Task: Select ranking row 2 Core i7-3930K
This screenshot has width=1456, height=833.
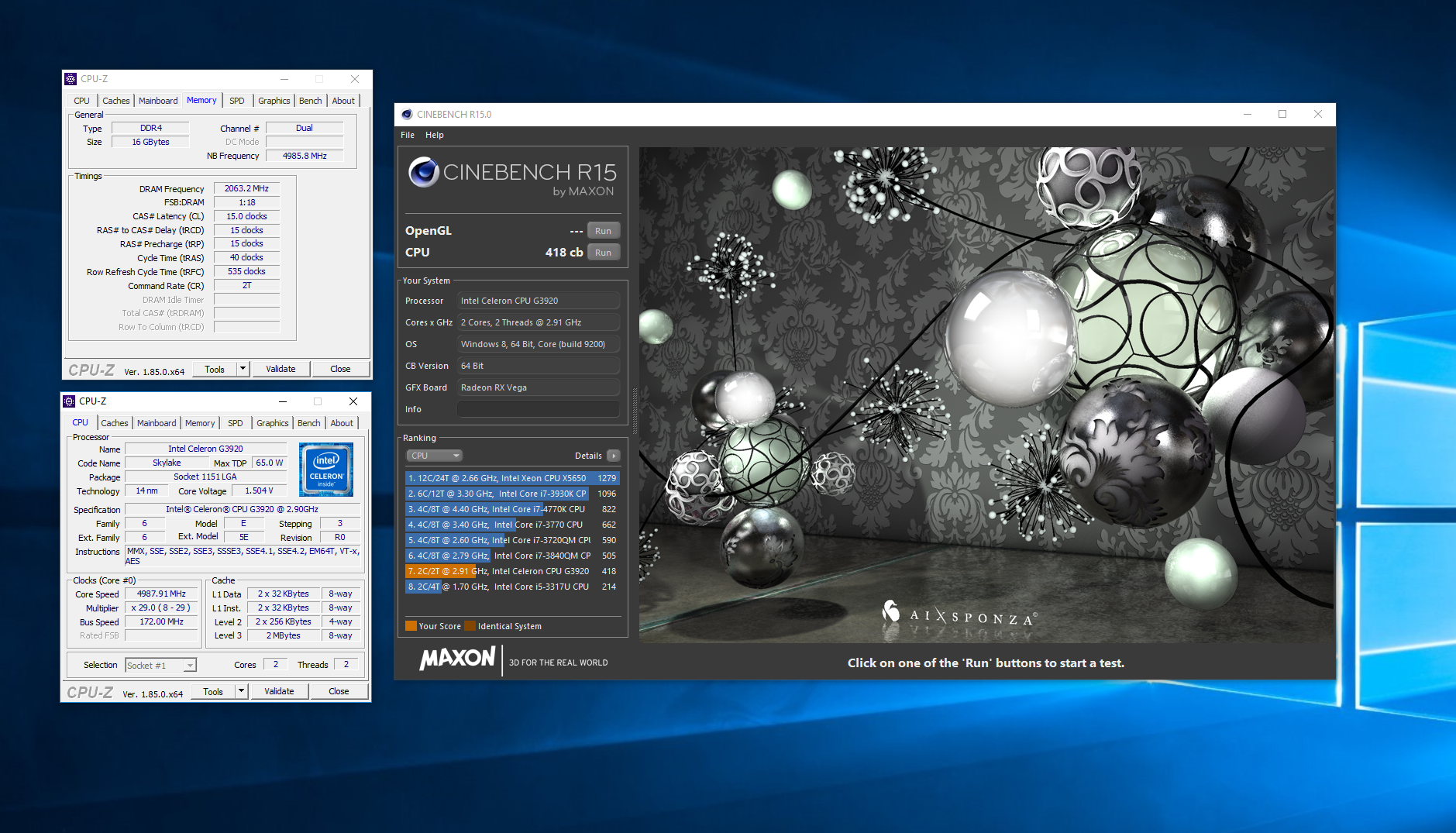Action: pos(512,494)
